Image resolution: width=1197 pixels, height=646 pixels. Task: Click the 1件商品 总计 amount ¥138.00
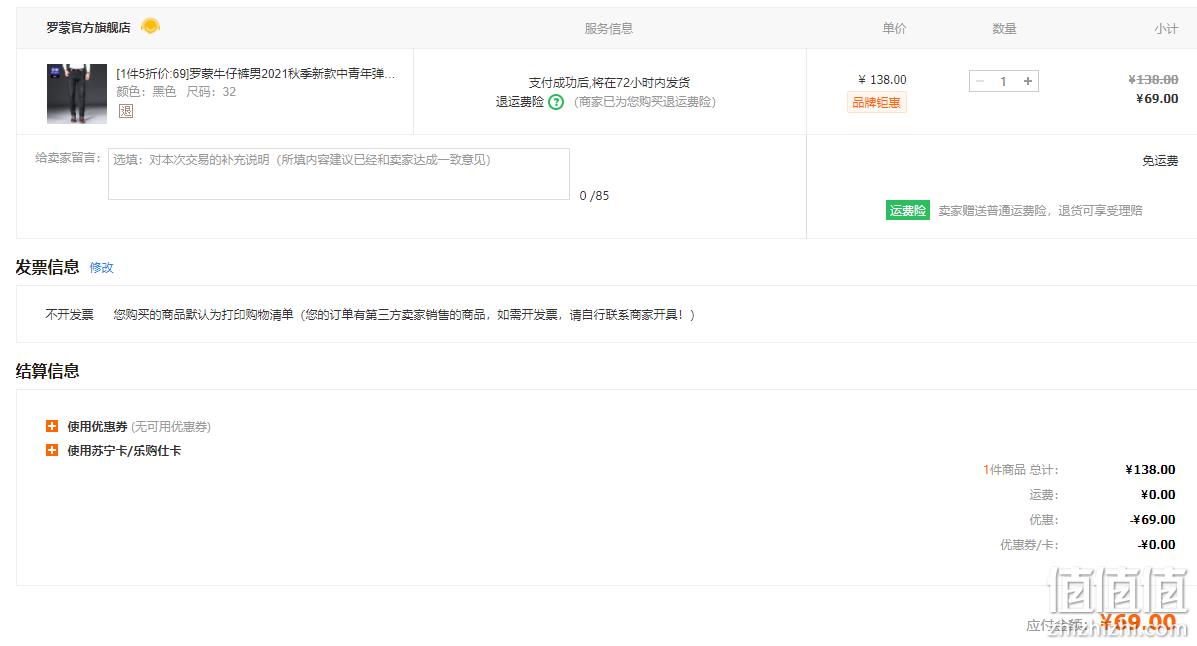click(1150, 469)
